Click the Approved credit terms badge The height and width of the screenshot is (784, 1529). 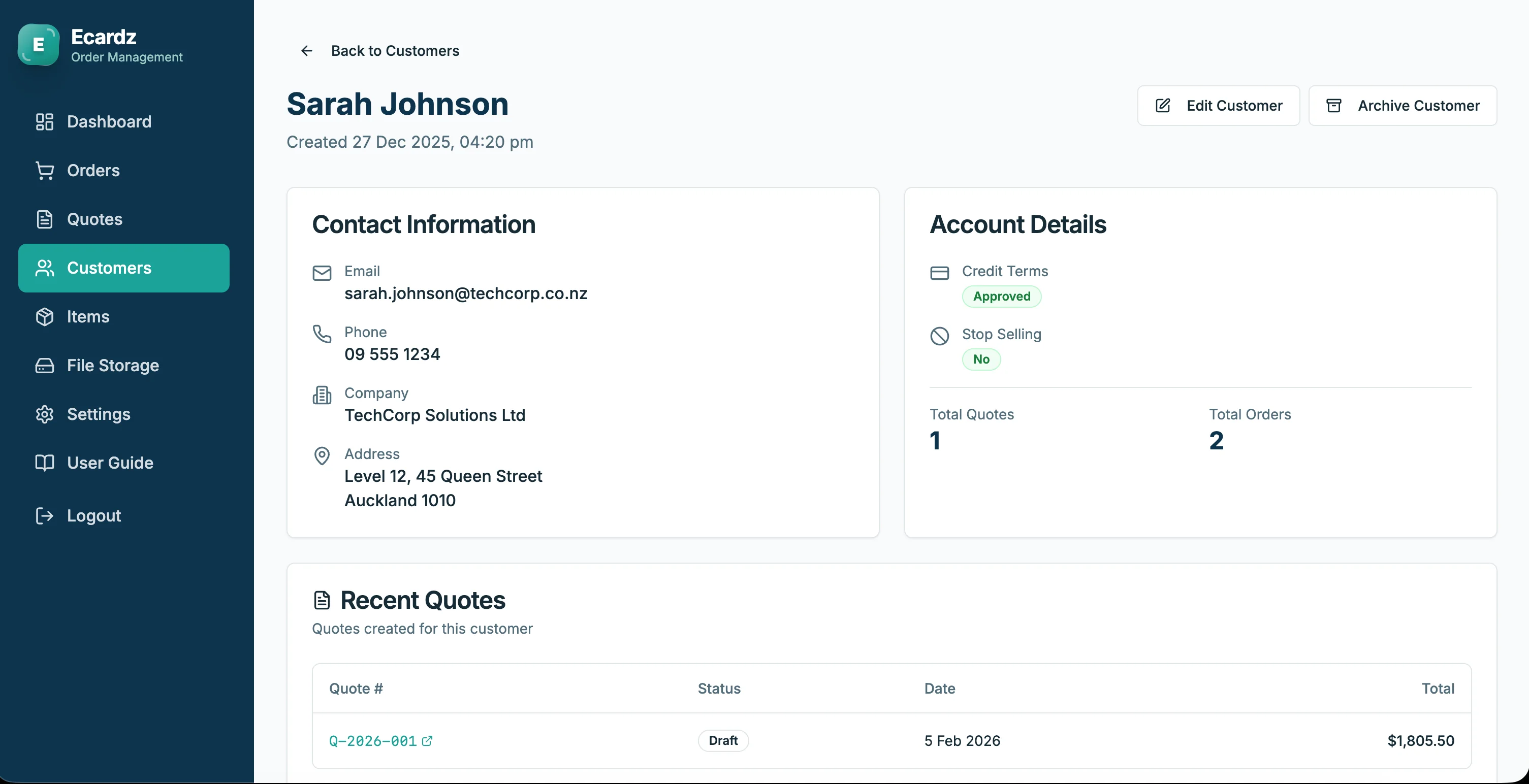point(1001,296)
